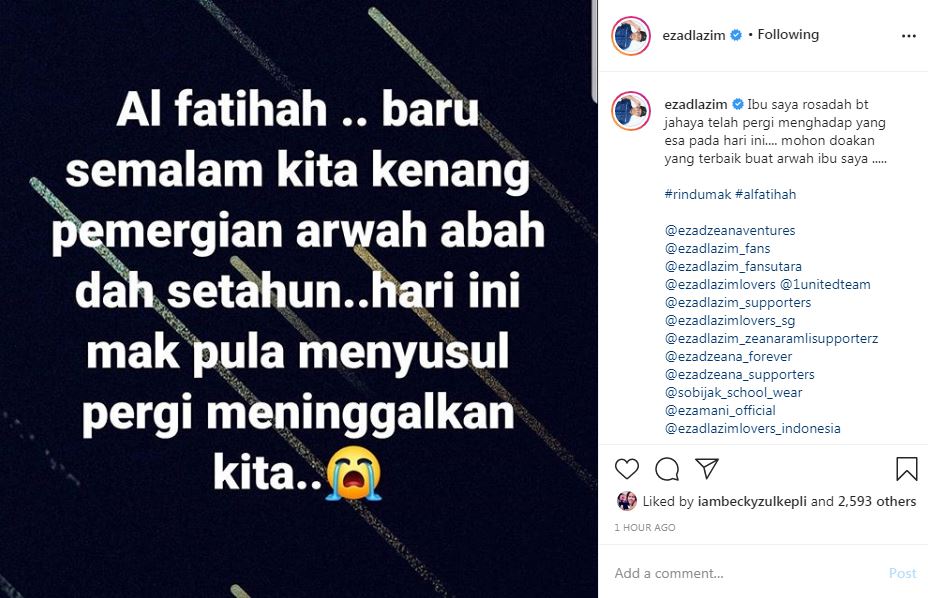Open ezadlazim avatar beside caption
Image resolution: width=928 pixels, height=598 pixels.
(631, 111)
